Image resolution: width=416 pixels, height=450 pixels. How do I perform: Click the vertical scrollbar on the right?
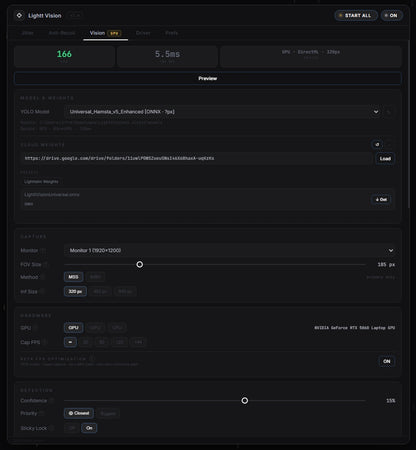point(409,124)
